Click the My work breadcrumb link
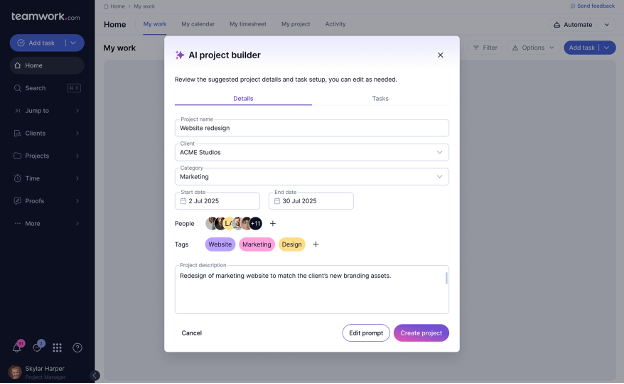The width and height of the screenshot is (624, 384). [x=144, y=6]
